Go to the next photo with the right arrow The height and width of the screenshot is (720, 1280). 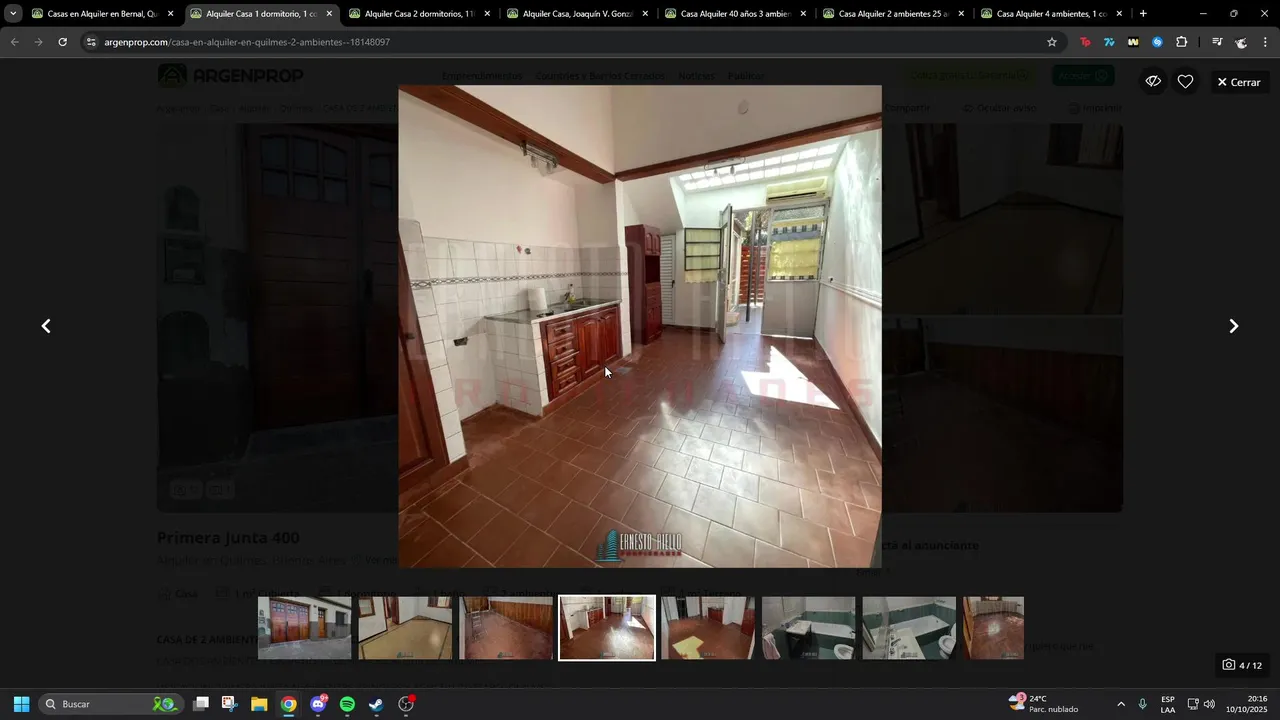click(x=1233, y=326)
